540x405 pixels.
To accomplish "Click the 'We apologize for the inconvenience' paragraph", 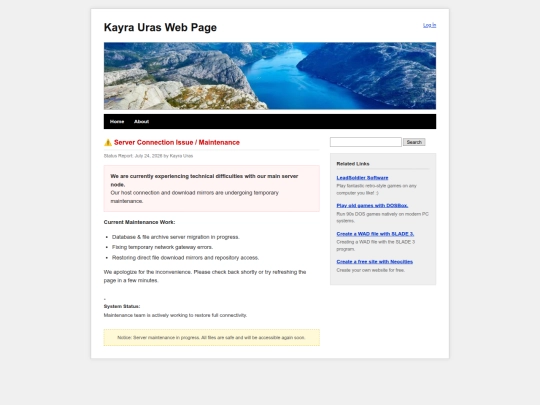I will coord(205,276).
